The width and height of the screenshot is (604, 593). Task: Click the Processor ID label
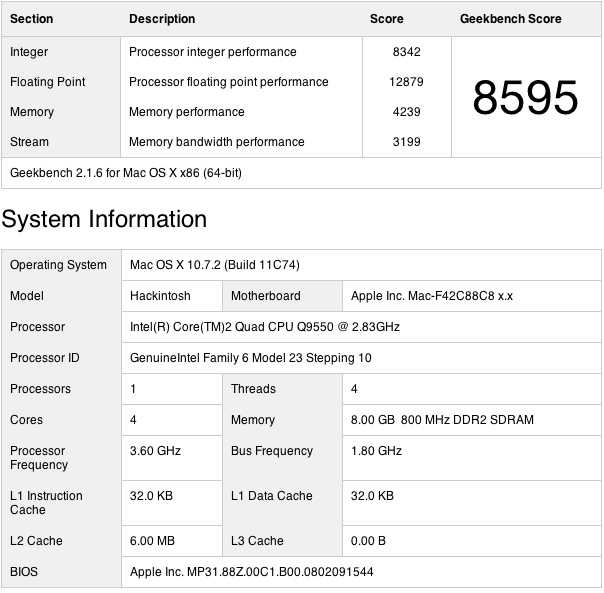click(x=44, y=358)
